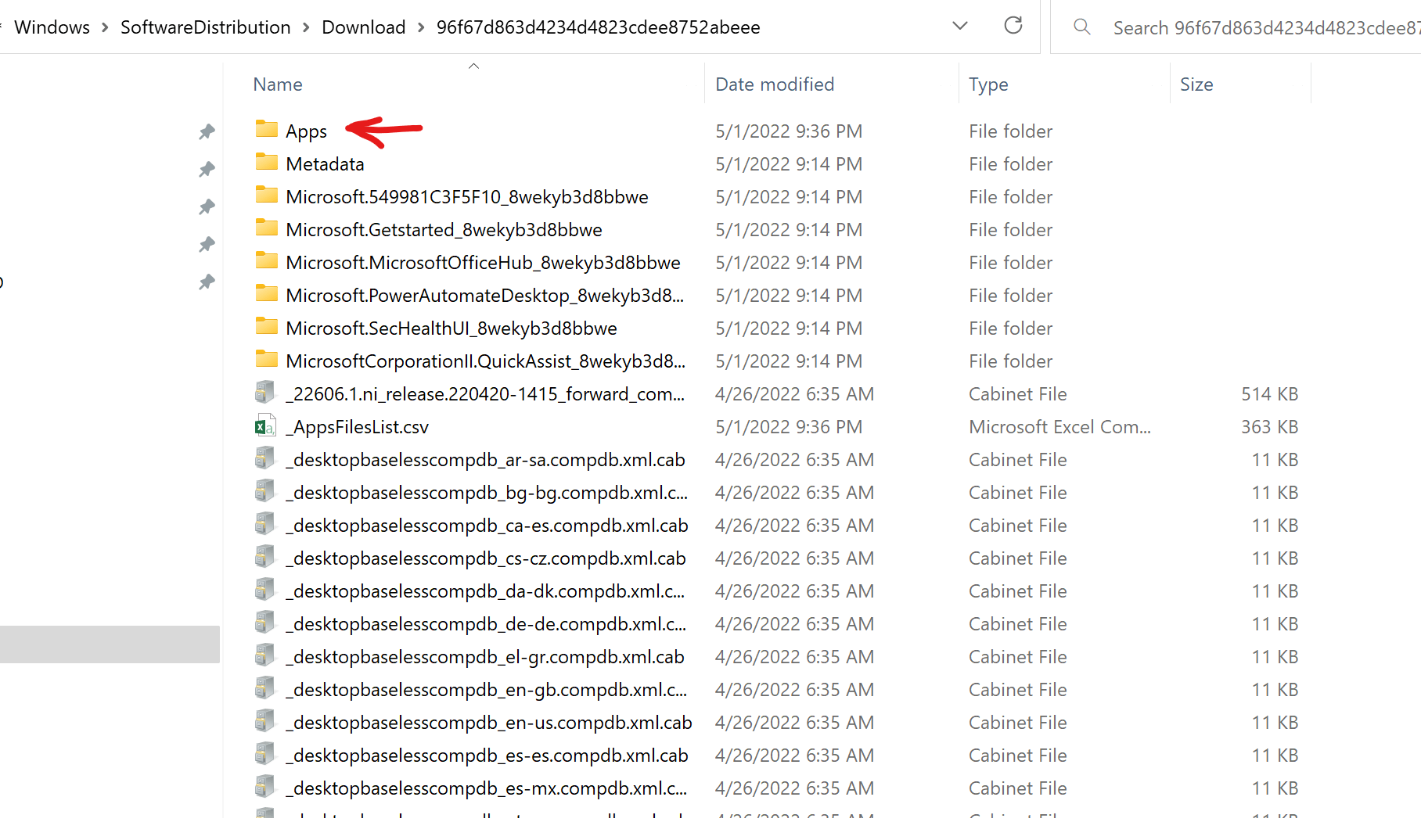Click the Microsoft Excel Com... type cell
Screen dimensions: 1421x840
click(x=1059, y=427)
